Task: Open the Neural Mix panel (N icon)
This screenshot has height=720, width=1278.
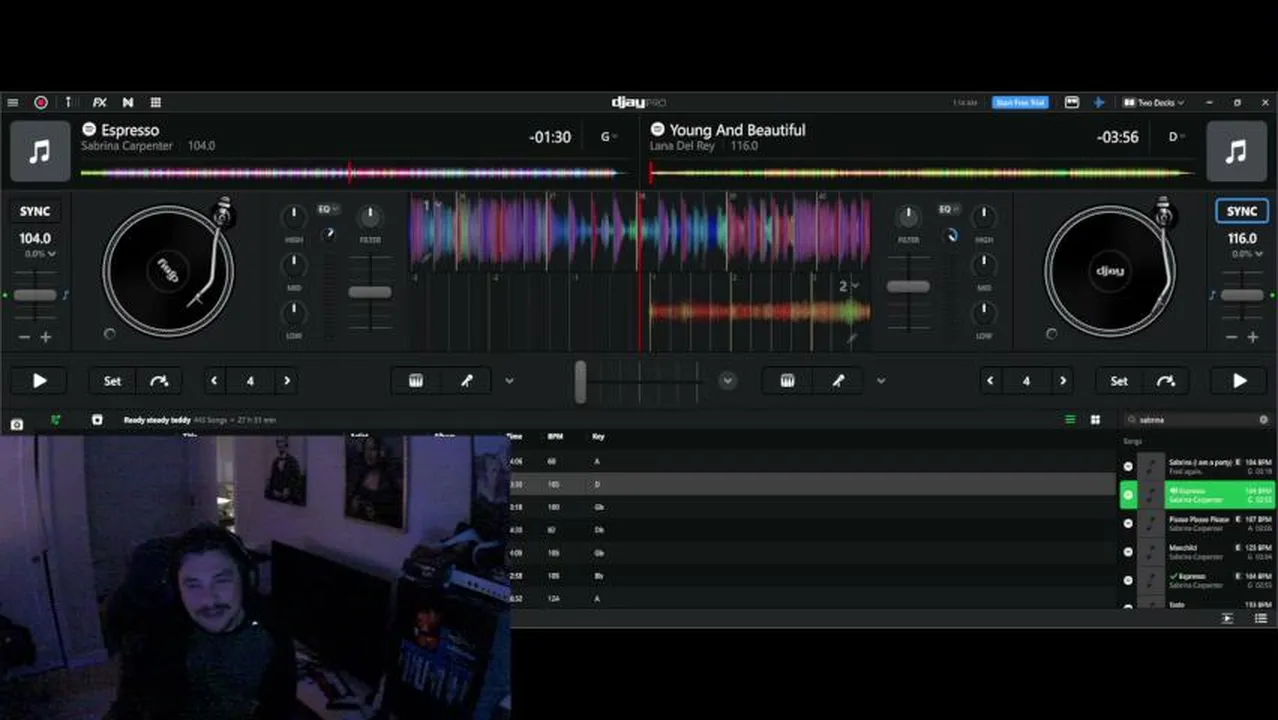Action: click(128, 102)
